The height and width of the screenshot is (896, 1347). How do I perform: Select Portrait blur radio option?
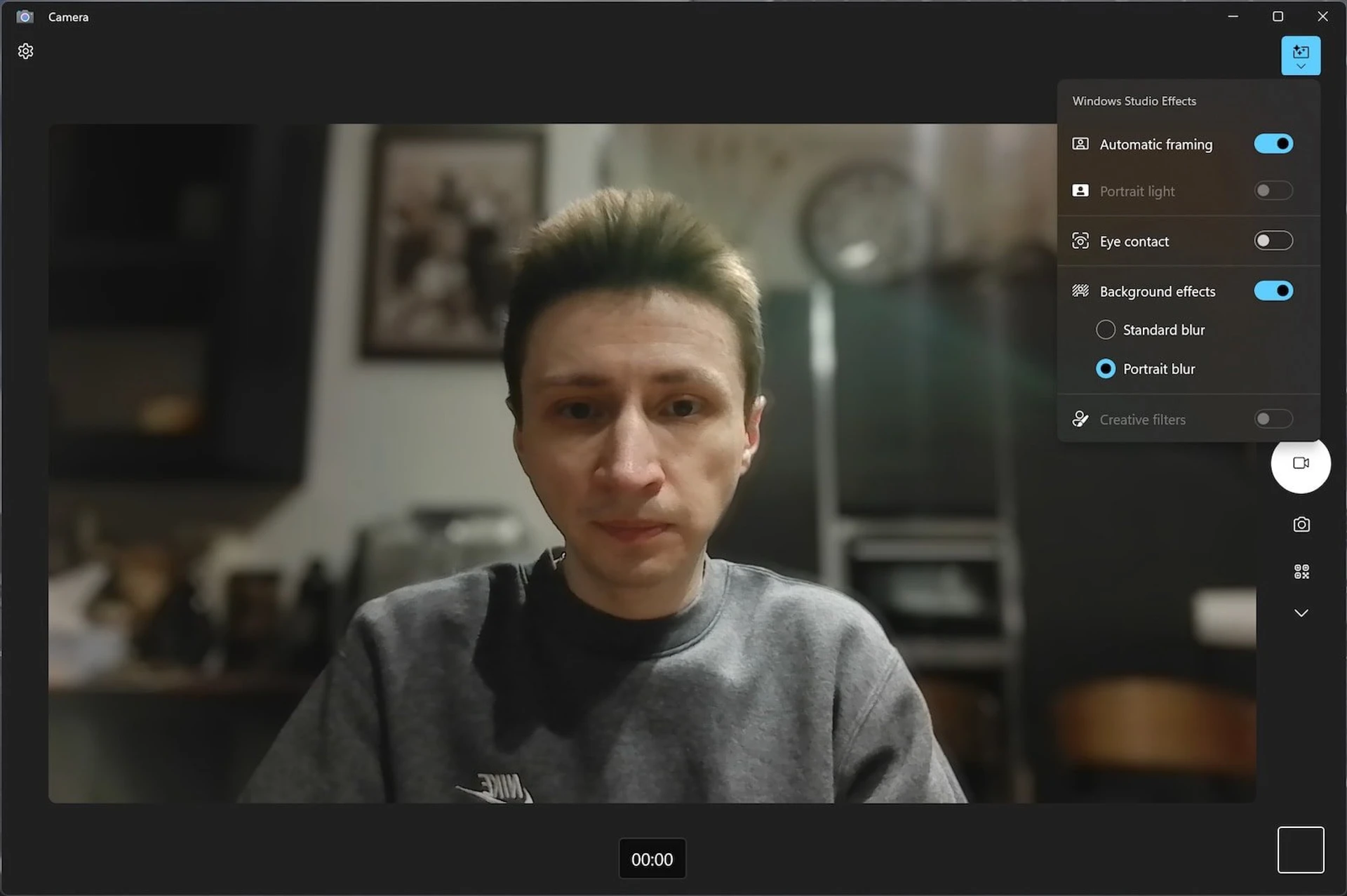(1105, 369)
